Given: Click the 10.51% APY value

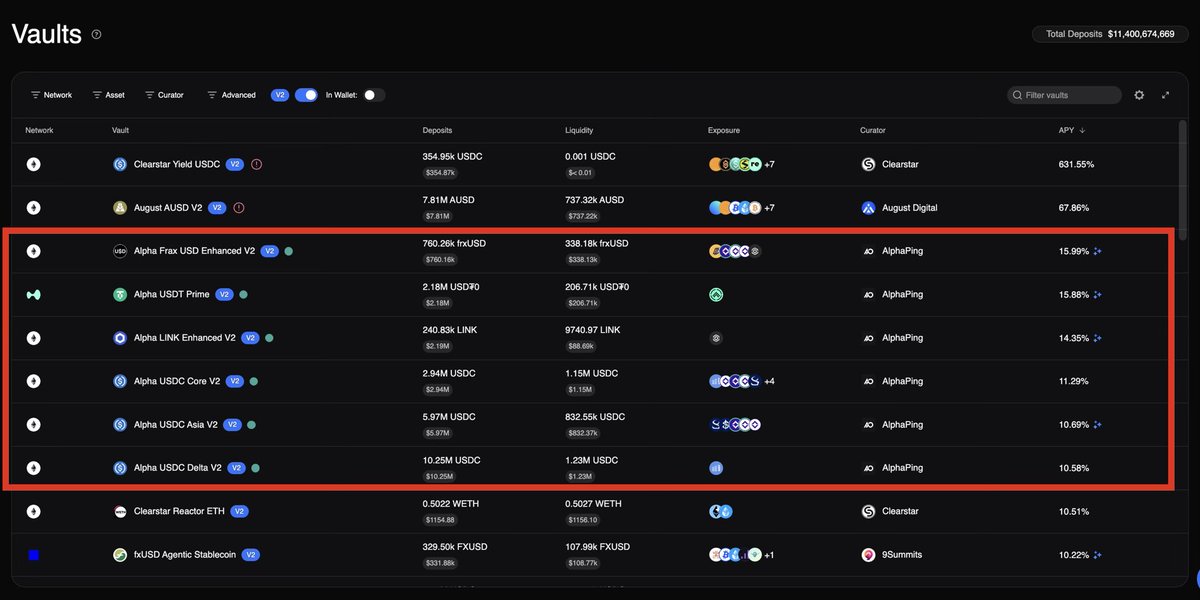Looking at the screenshot, I should click(x=1074, y=511).
